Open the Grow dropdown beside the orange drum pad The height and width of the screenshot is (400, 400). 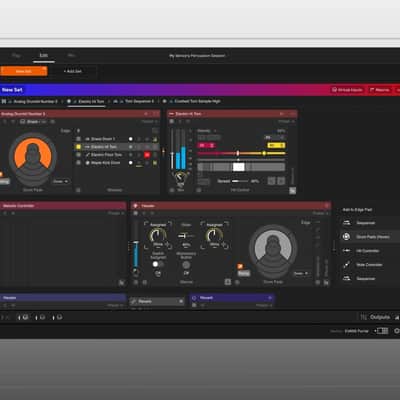61,181
